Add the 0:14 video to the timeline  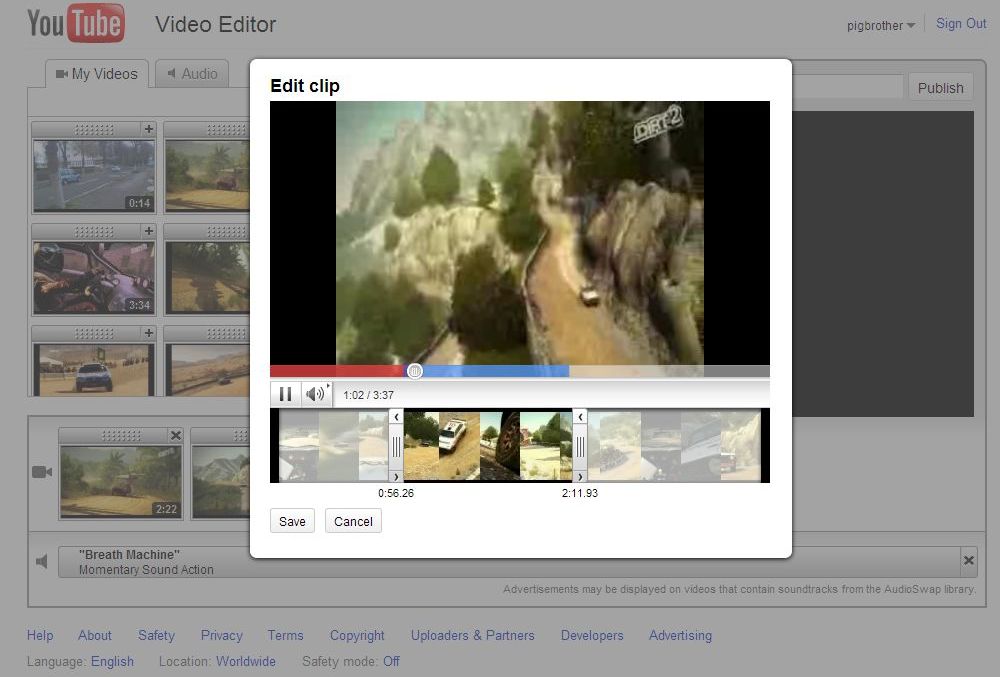tap(149, 129)
